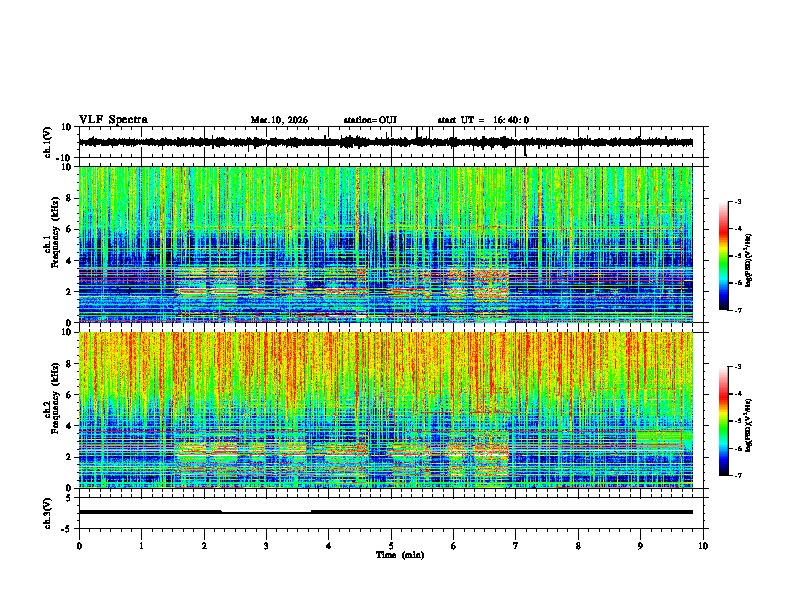Screen dimensions: 792x612
Task: Click ch.1 frequency axis "8" kHz tick
Action: coord(70,198)
